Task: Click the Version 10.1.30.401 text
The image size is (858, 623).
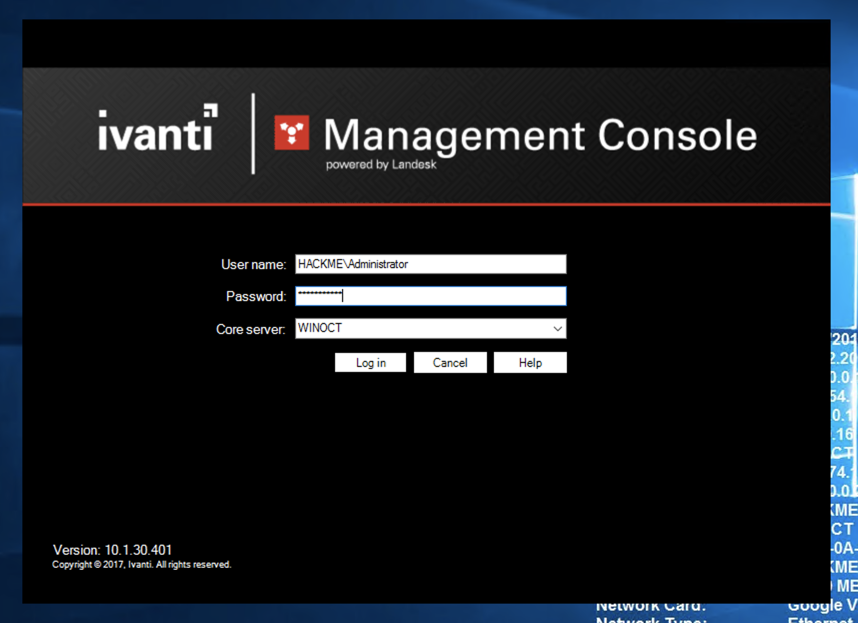Action: click(x=112, y=550)
